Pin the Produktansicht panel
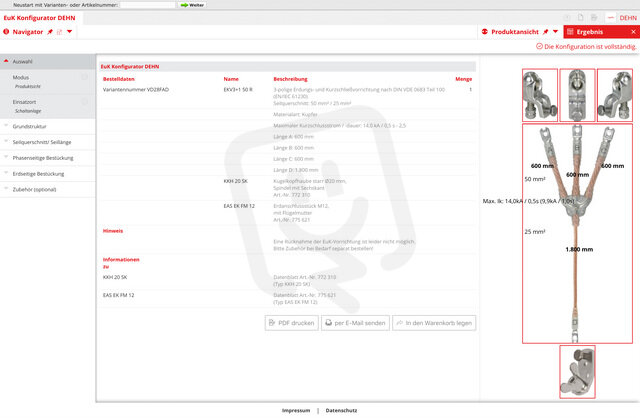Image resolution: width=640 pixels, height=418 pixels. [x=545, y=31]
